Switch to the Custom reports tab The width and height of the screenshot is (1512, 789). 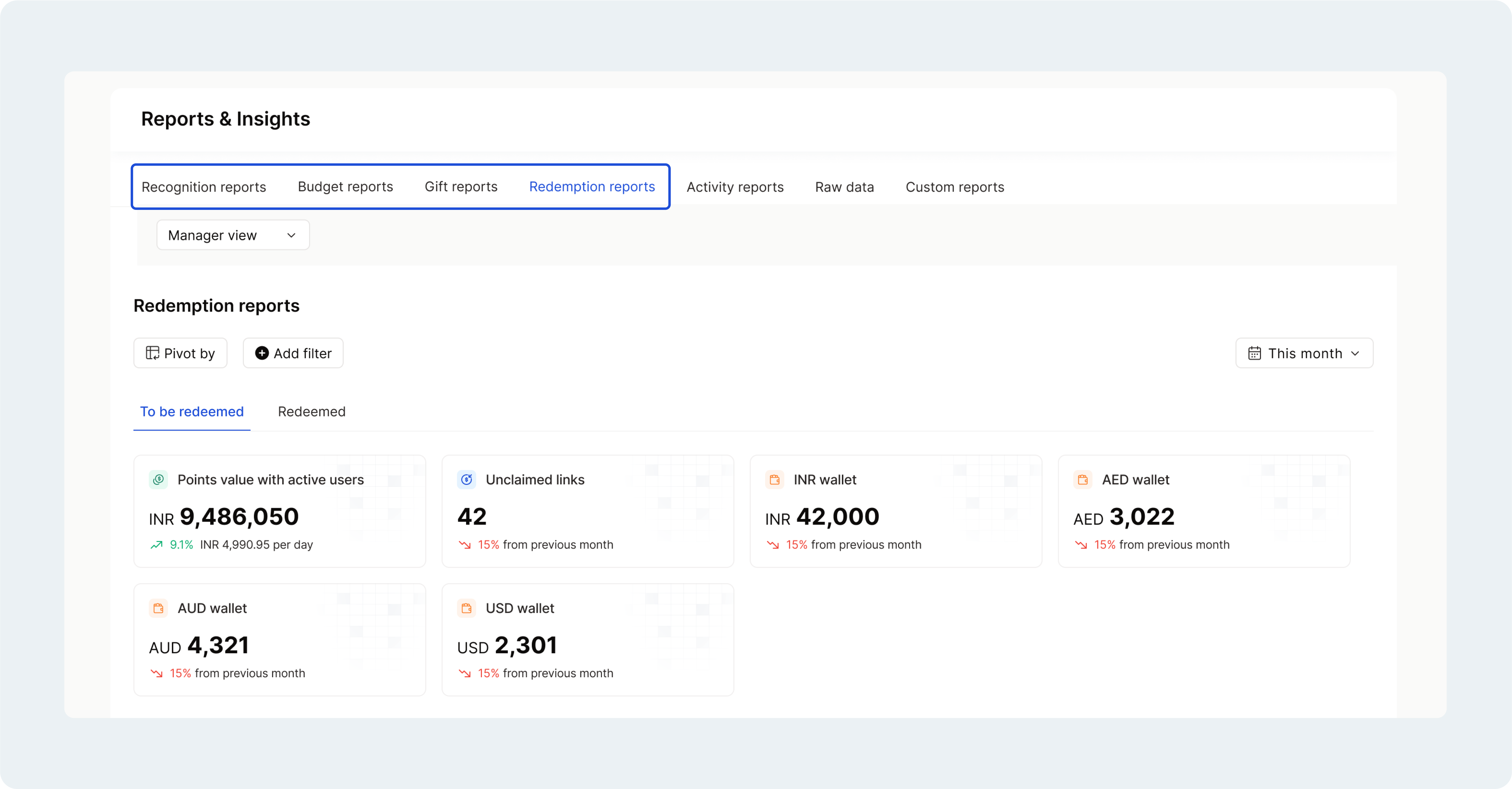click(954, 187)
